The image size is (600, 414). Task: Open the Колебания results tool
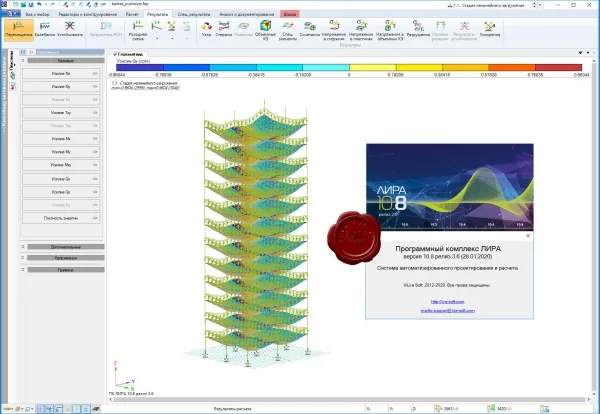pos(45,30)
